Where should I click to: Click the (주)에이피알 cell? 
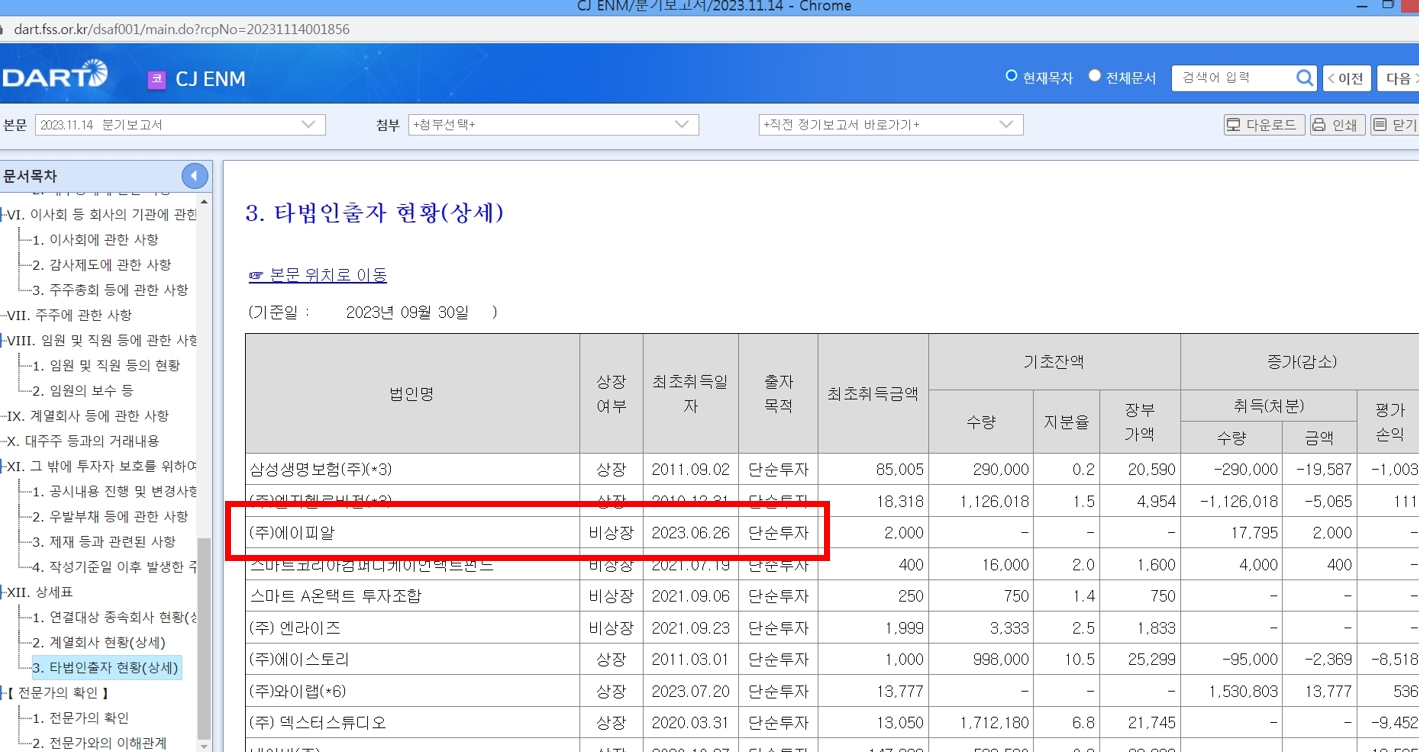tap(412, 533)
